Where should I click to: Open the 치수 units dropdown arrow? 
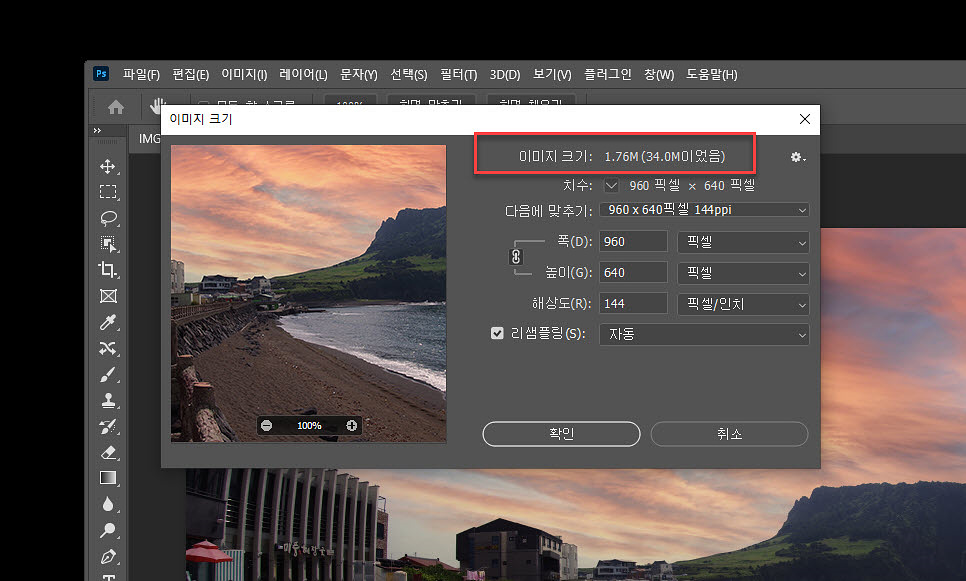611,185
